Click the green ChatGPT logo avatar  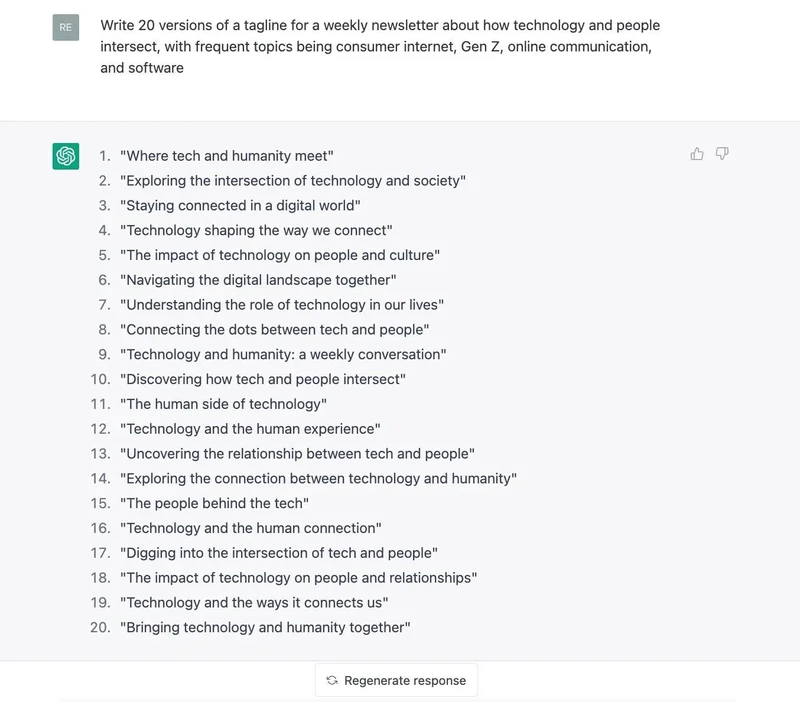click(x=66, y=156)
